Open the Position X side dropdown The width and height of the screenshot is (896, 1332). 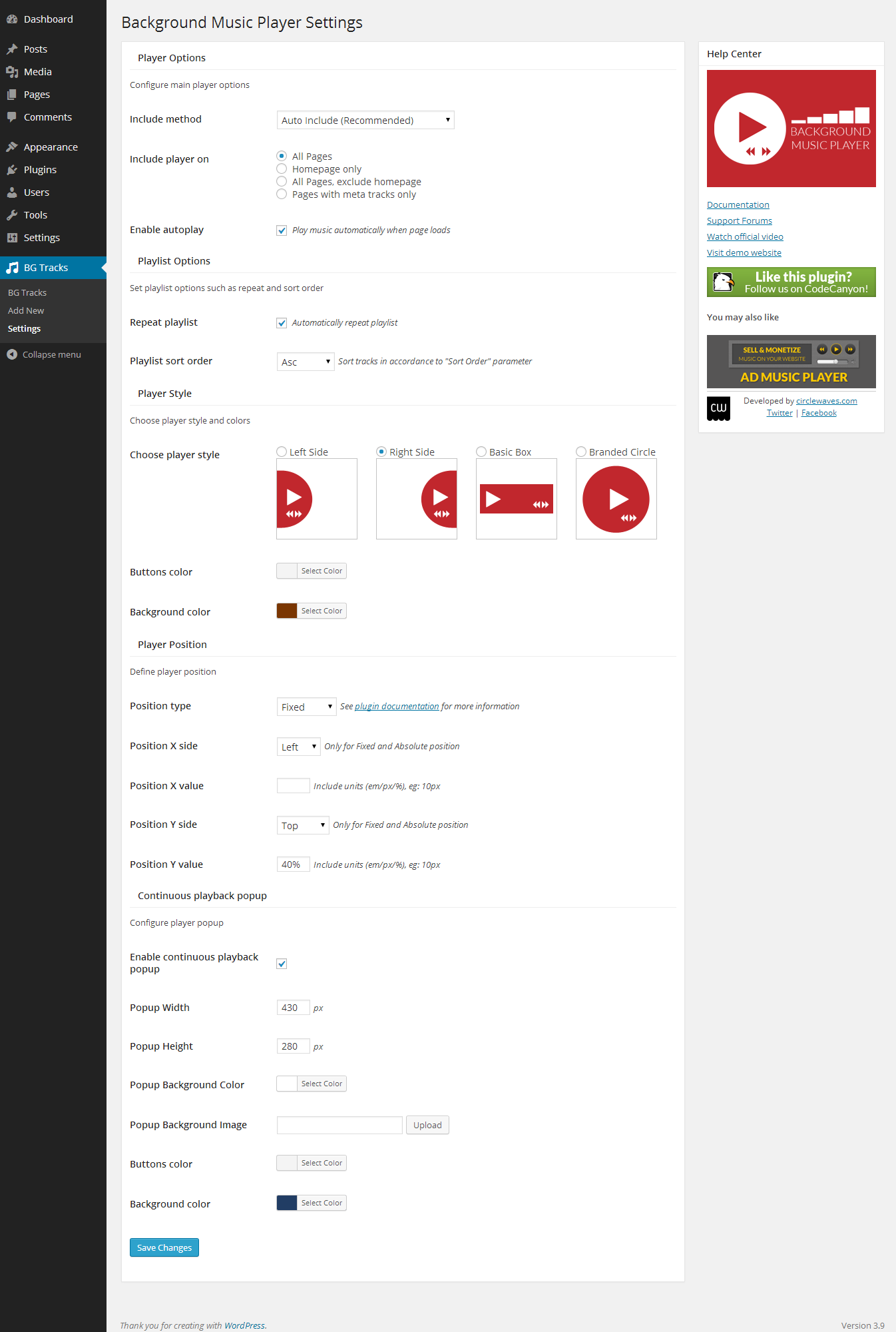pos(298,747)
